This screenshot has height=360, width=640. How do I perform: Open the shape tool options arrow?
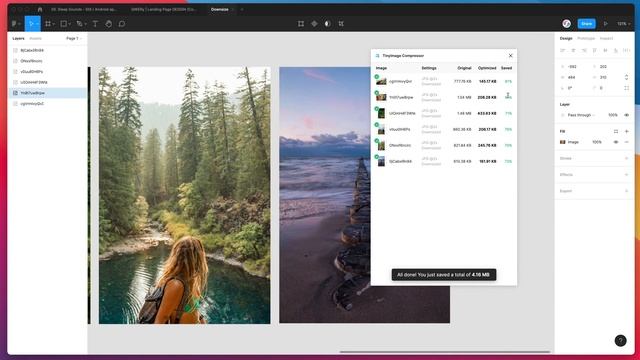pos(69,24)
